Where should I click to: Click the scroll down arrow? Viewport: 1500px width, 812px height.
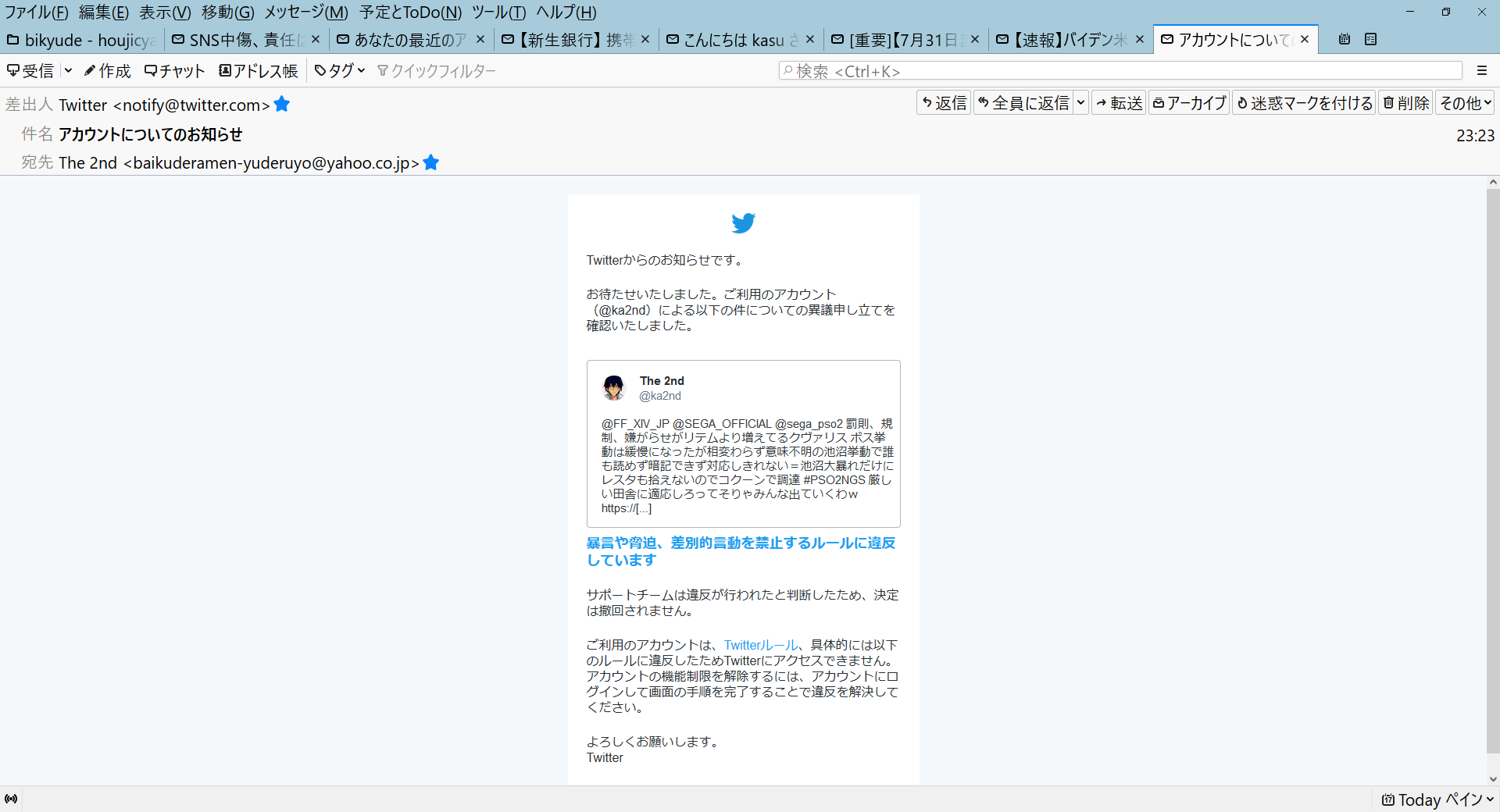[1493, 778]
